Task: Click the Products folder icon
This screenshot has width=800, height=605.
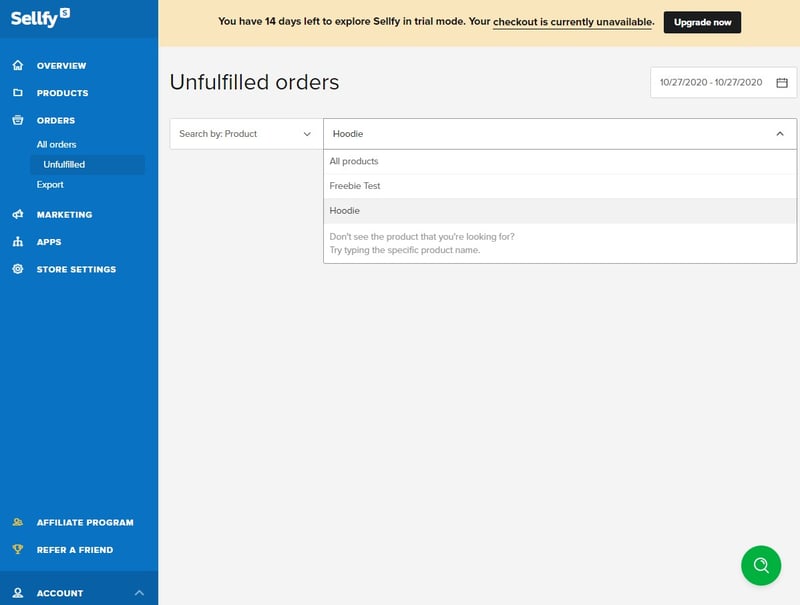Action: pos(17,93)
